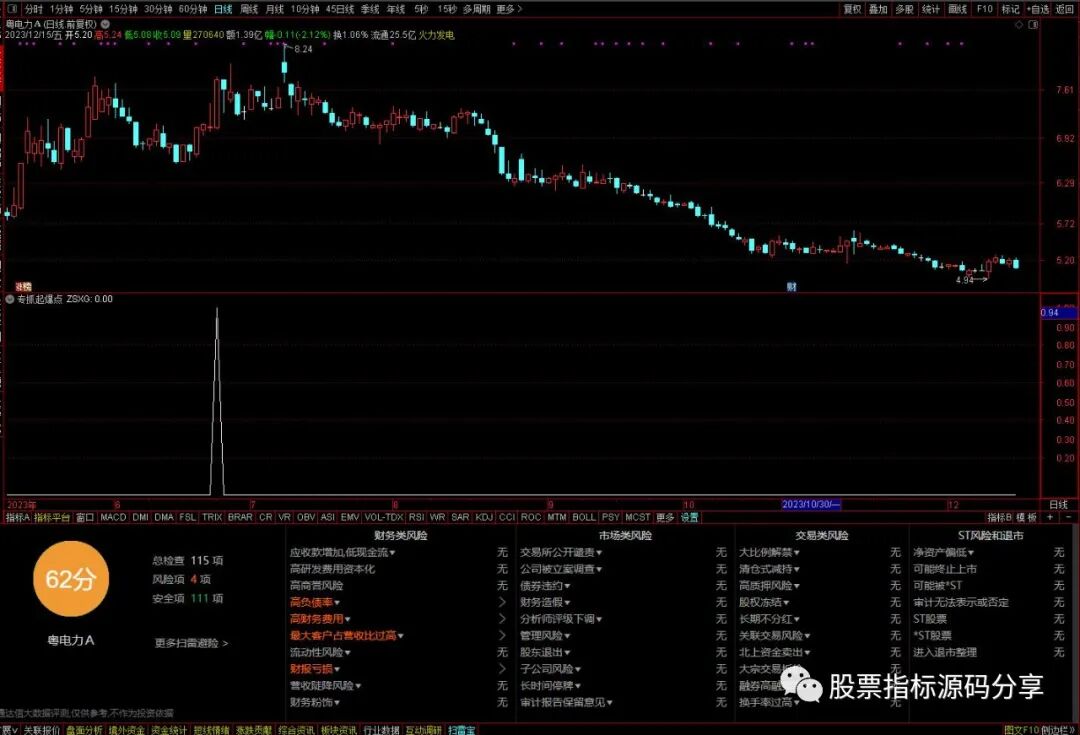Click 指标B in indicator bar
Viewport: 1080px width, 735px height.
click(x=999, y=517)
